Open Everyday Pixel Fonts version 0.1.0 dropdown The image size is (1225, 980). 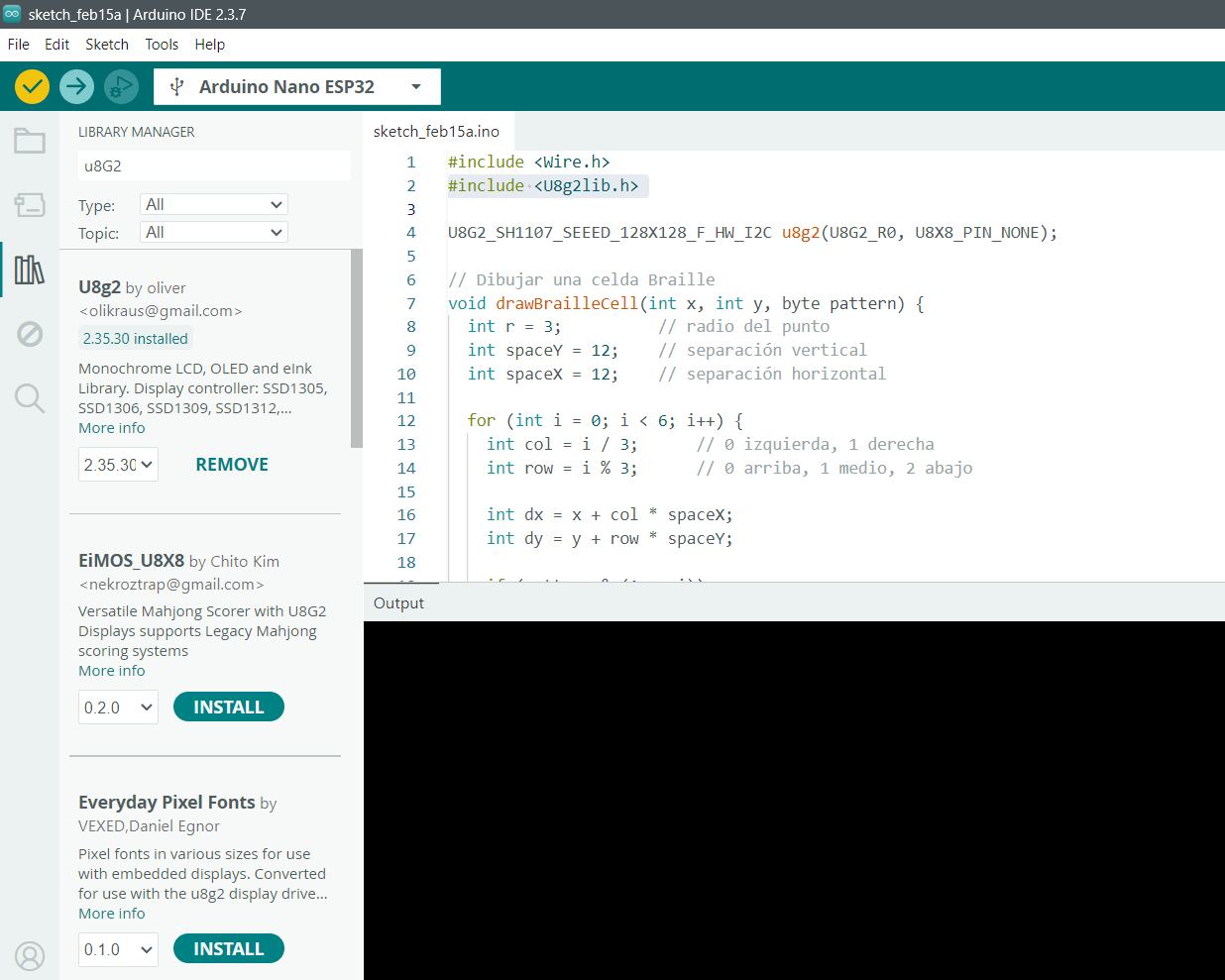[118, 949]
